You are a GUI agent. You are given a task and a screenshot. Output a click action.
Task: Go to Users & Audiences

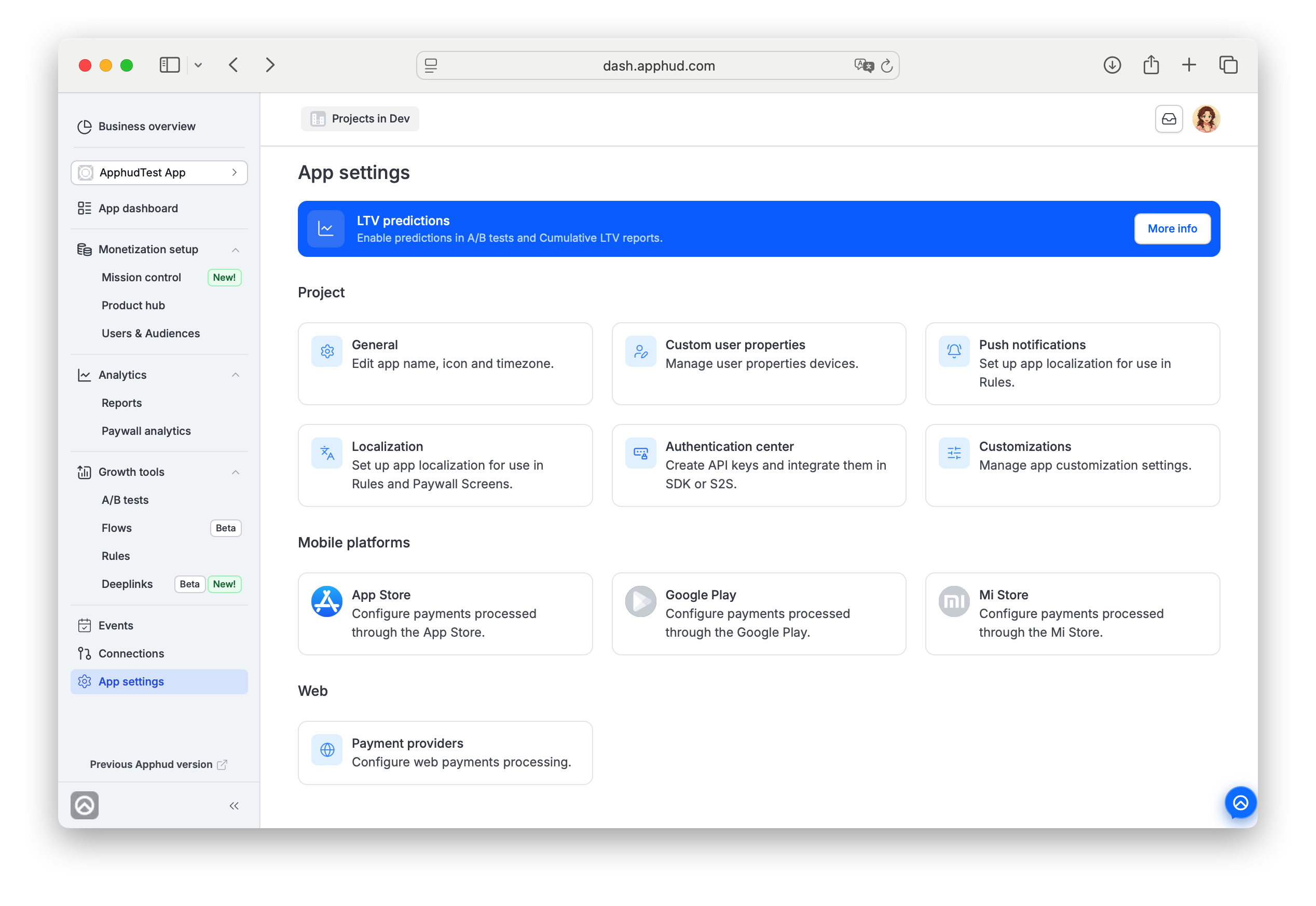[x=150, y=333]
